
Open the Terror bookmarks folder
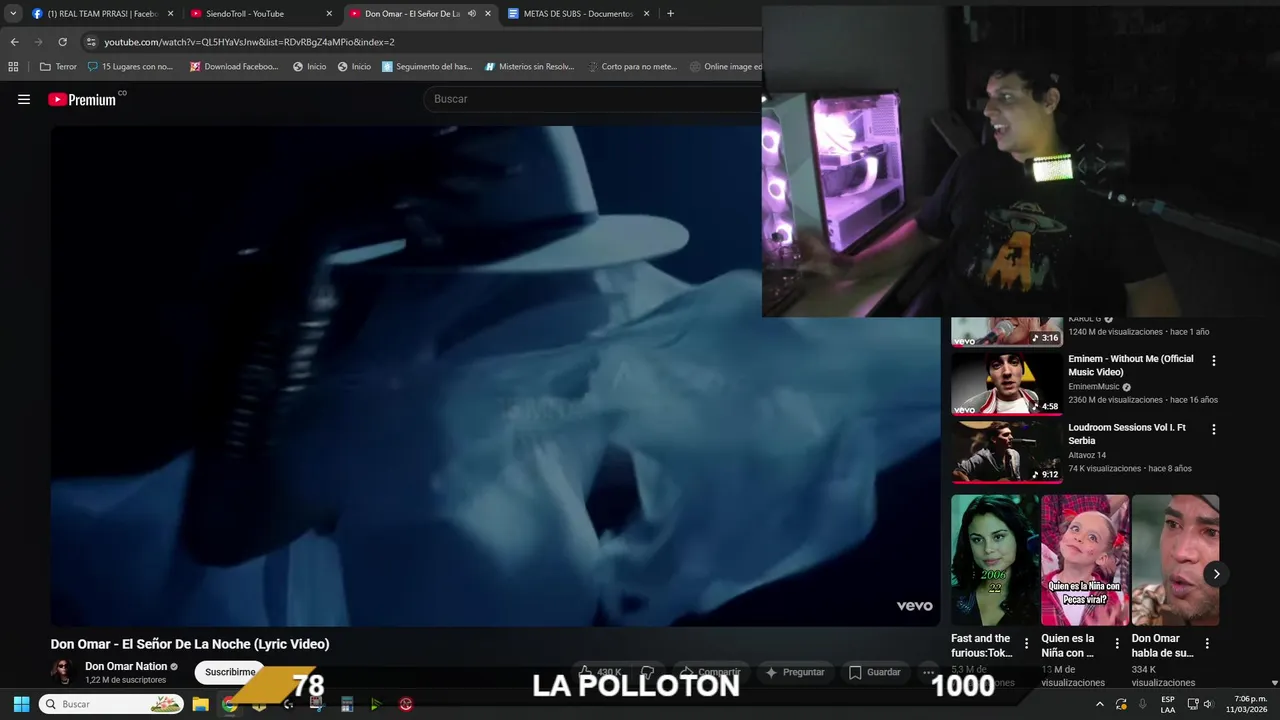(58, 67)
